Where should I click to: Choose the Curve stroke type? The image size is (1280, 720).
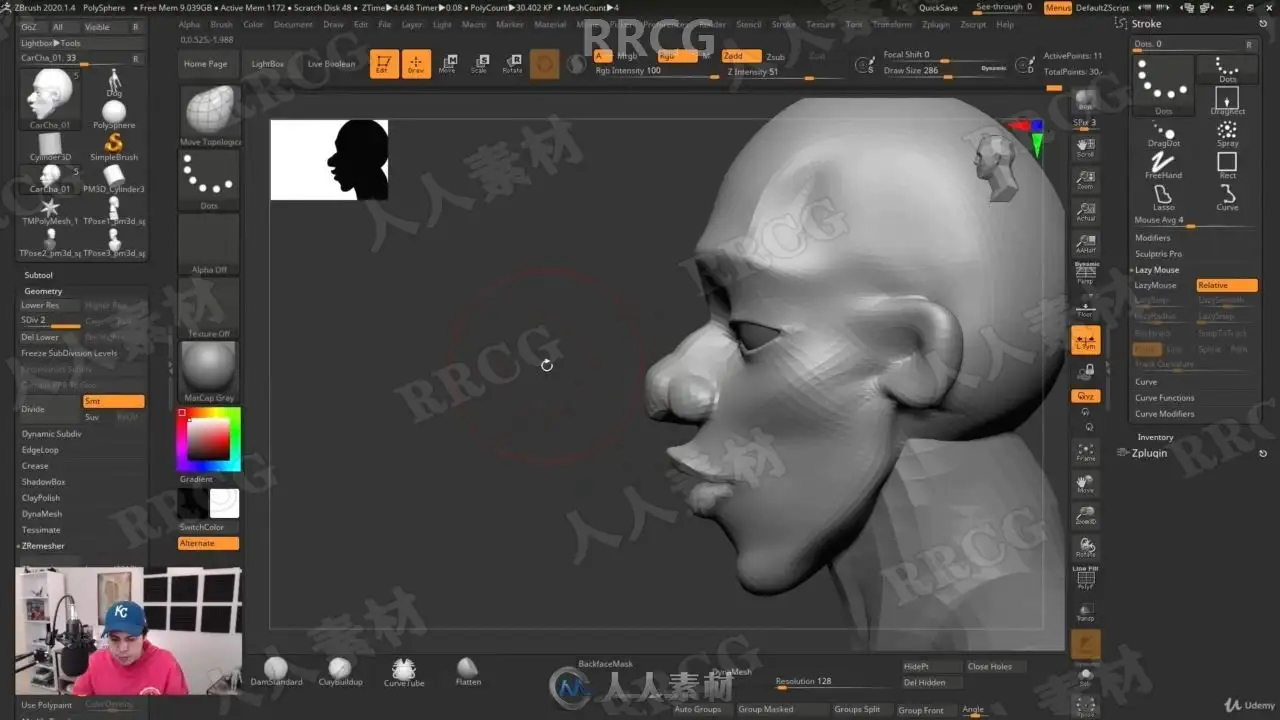coord(1227,197)
